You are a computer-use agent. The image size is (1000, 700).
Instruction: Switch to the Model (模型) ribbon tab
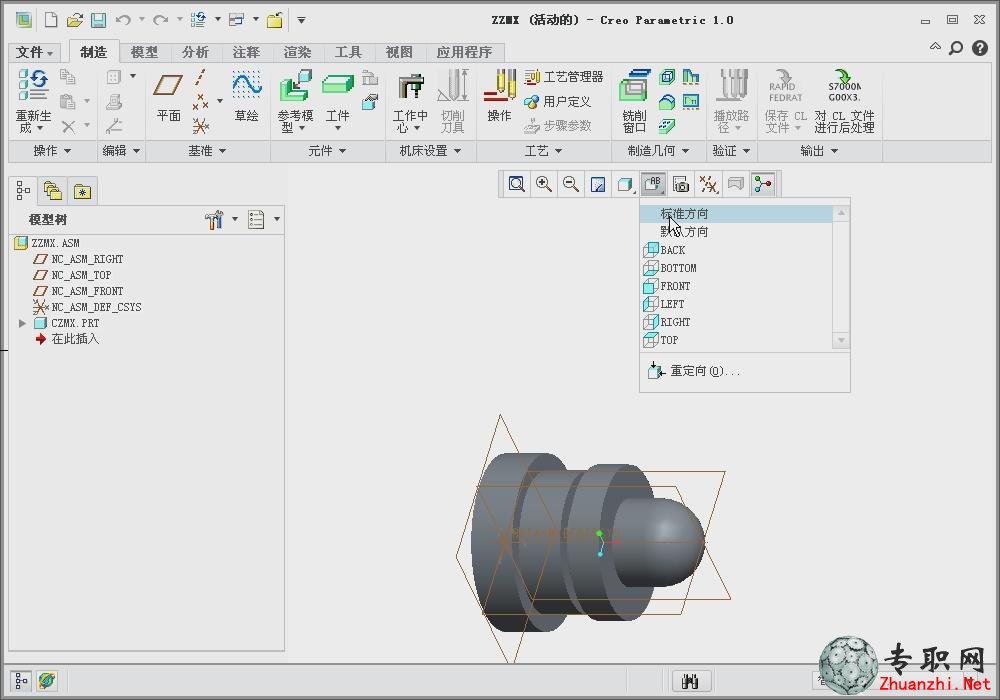(144, 52)
